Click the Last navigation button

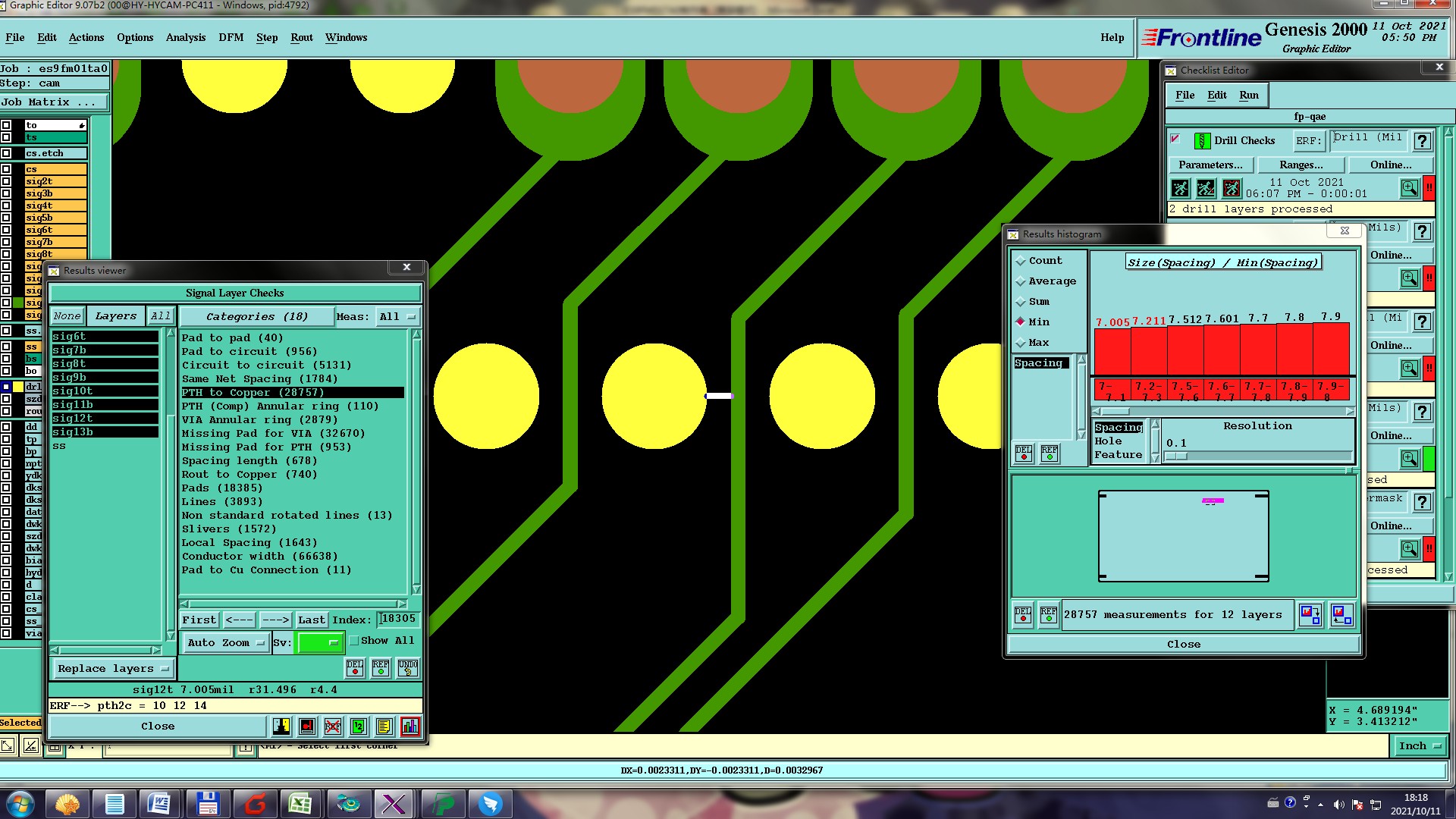tap(311, 620)
